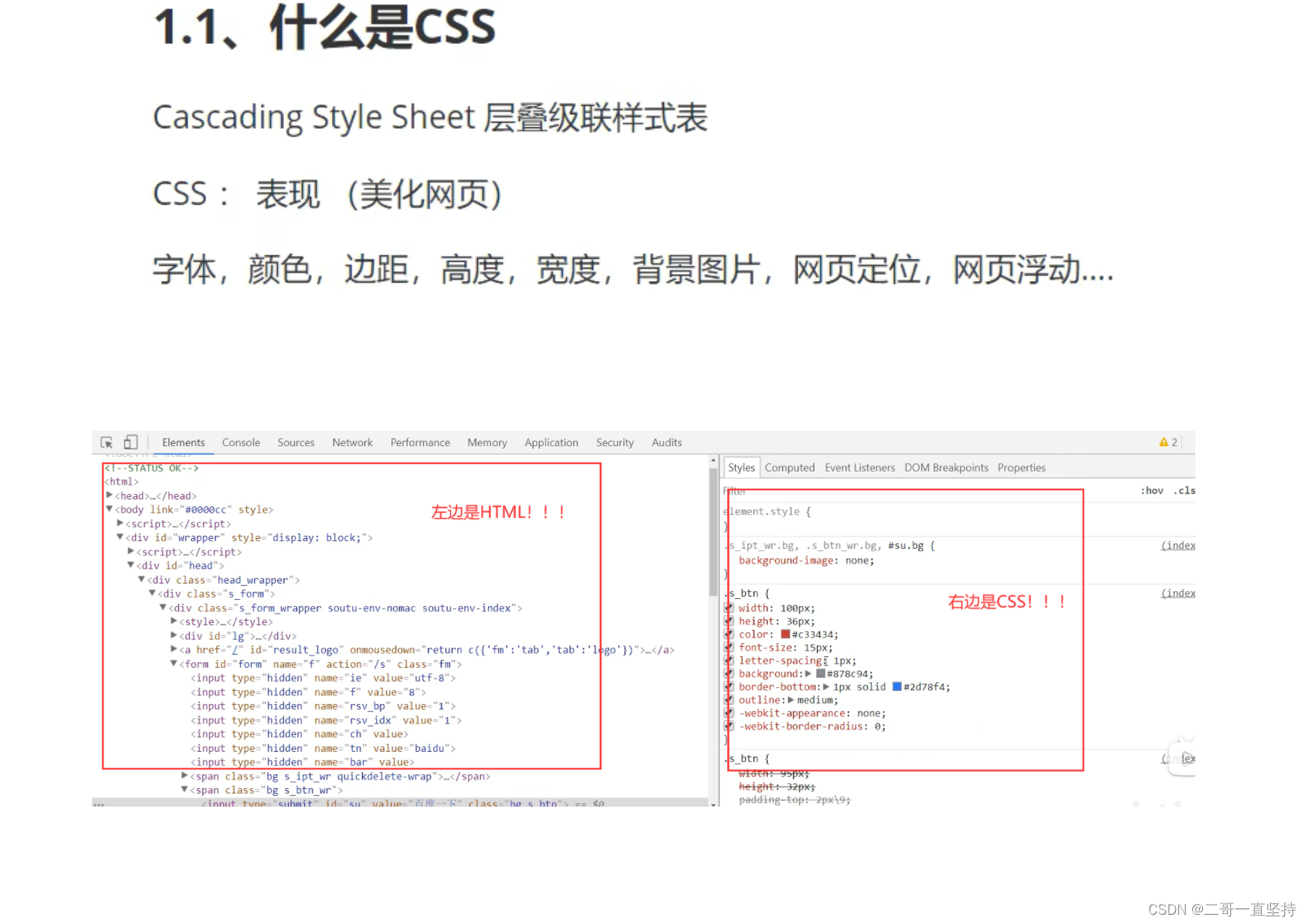Switch to the Console tab

[x=241, y=442]
